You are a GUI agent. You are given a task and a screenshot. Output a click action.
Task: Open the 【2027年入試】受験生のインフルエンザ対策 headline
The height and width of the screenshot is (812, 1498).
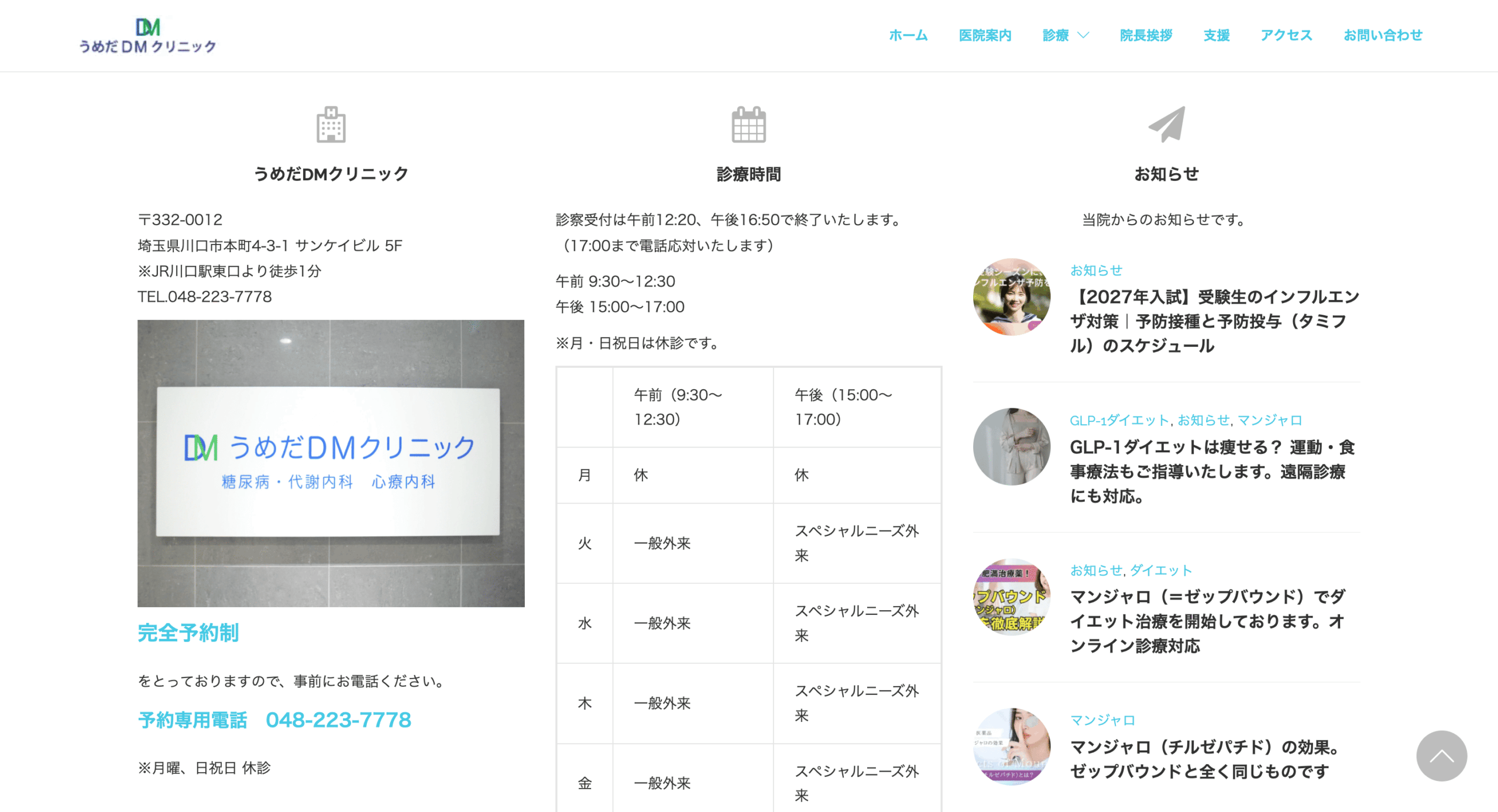[x=1215, y=321]
